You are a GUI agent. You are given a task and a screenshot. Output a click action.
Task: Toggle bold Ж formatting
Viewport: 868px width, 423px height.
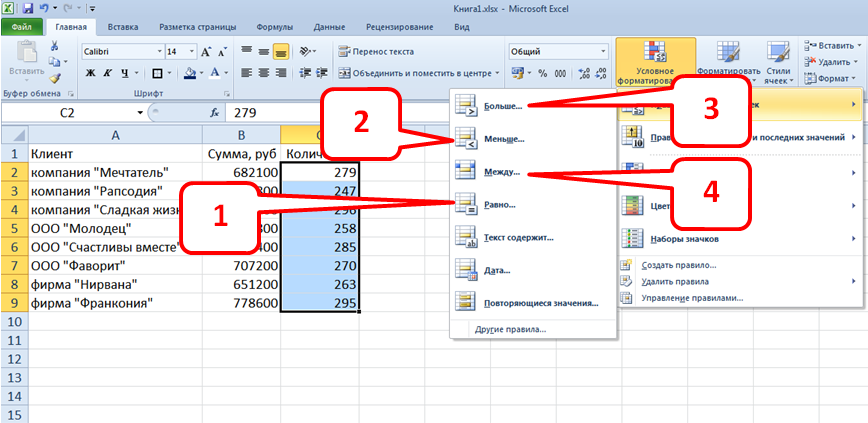click(90, 73)
